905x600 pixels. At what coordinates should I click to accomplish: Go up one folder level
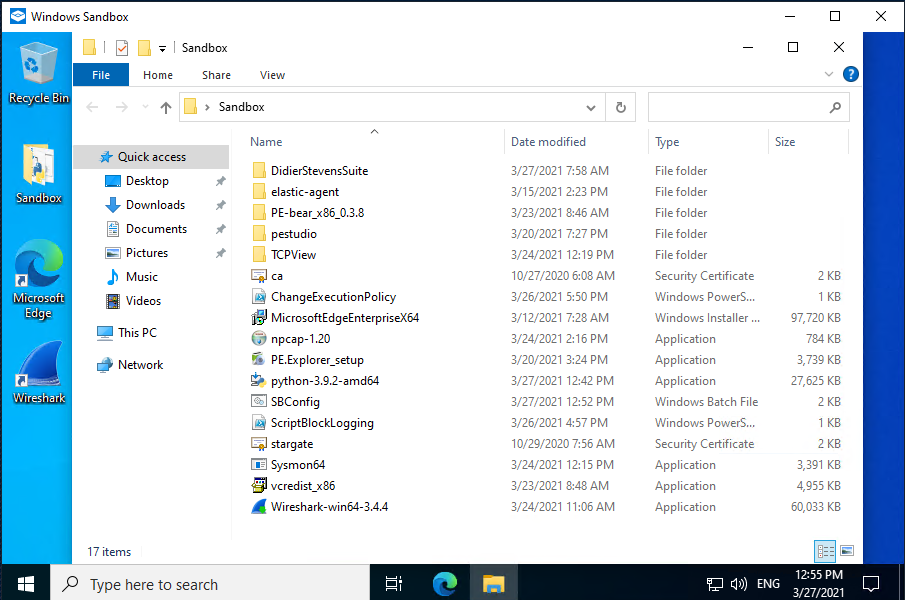point(166,107)
